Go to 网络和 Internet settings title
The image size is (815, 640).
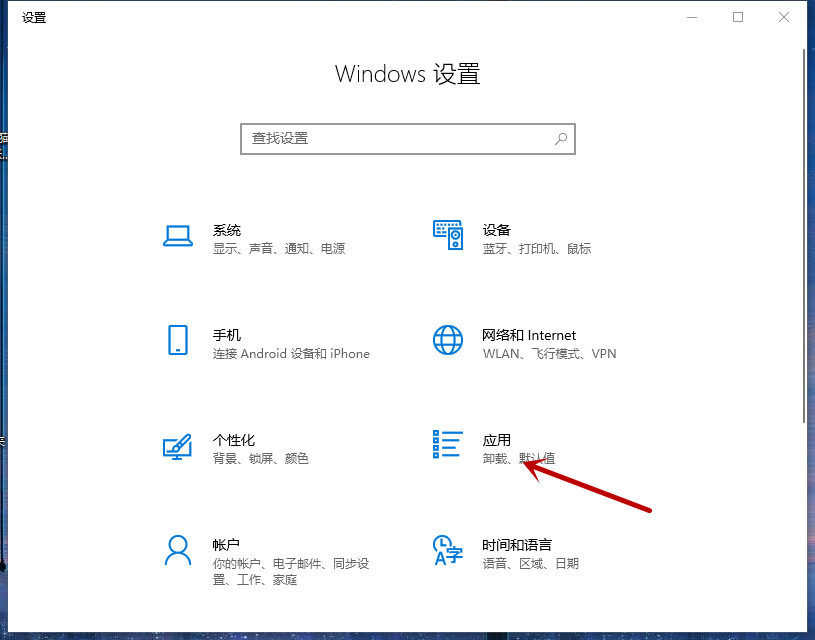pos(529,335)
